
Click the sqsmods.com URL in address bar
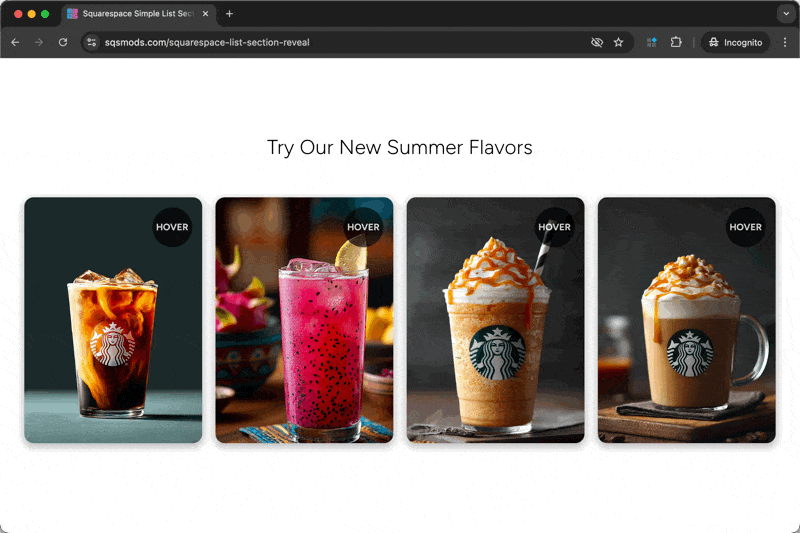(x=207, y=42)
